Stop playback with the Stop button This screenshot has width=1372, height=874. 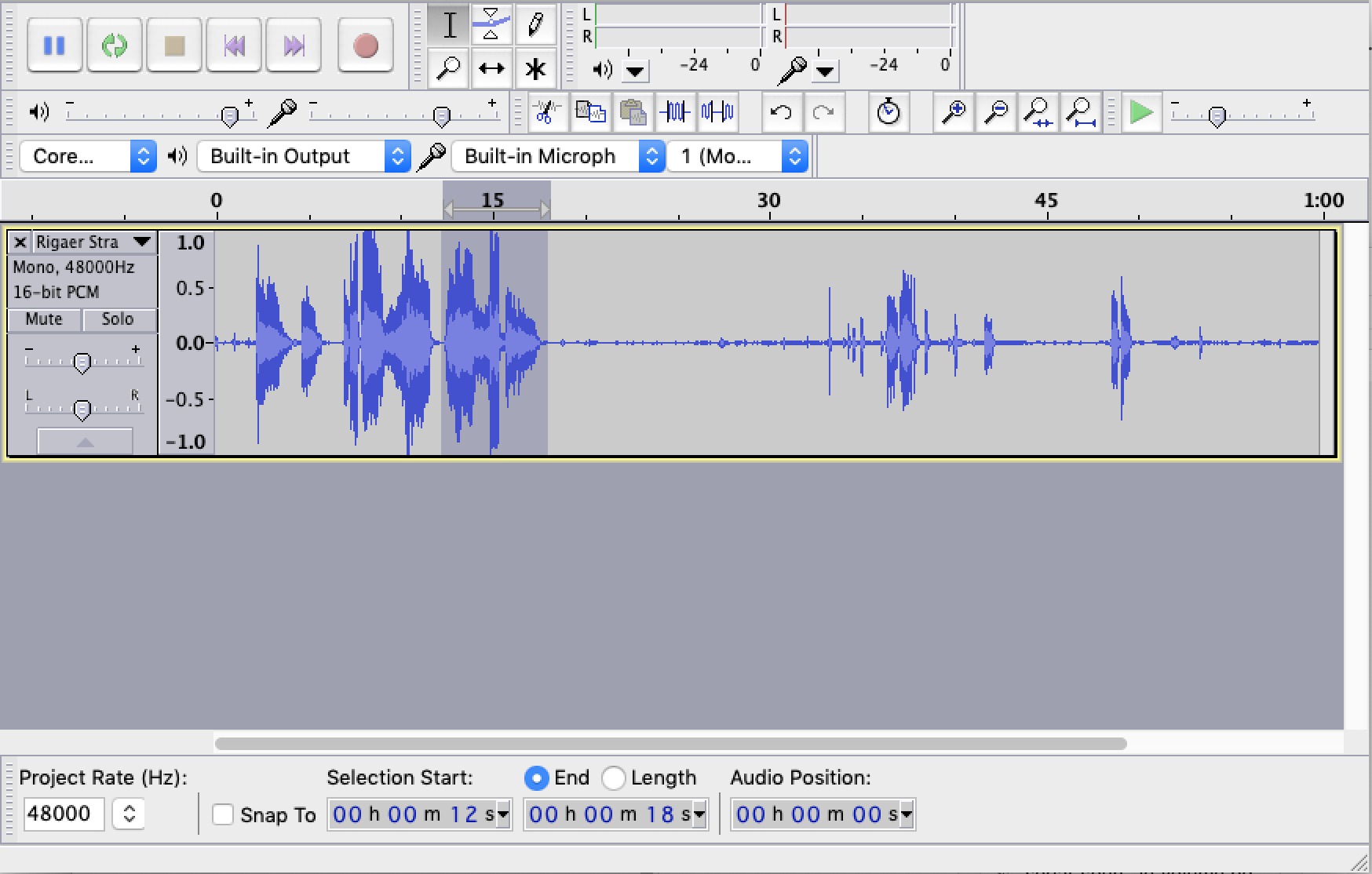click(x=174, y=46)
